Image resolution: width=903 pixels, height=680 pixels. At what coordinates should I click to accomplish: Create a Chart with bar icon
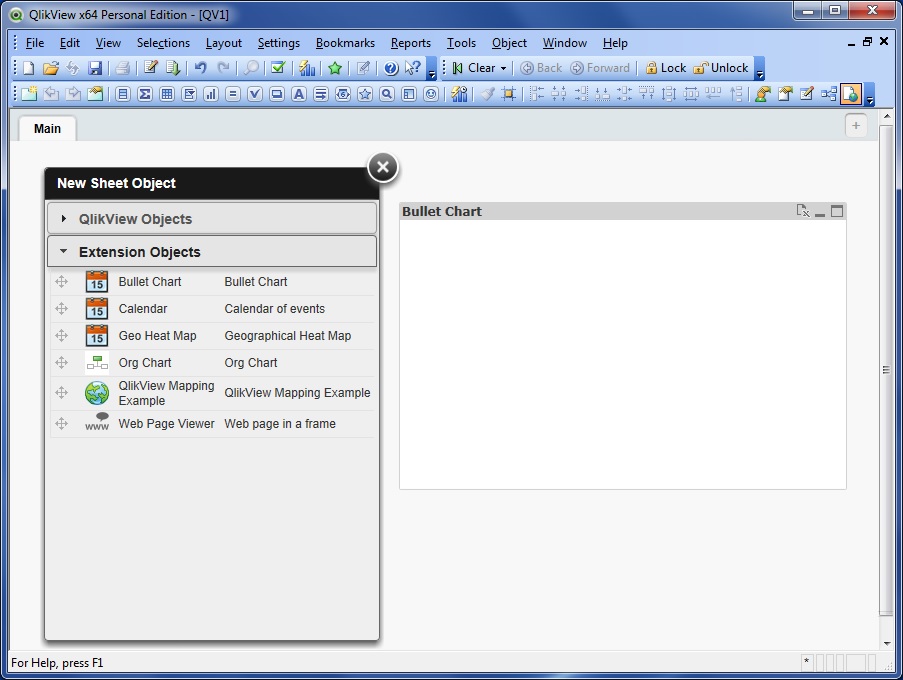(211, 94)
